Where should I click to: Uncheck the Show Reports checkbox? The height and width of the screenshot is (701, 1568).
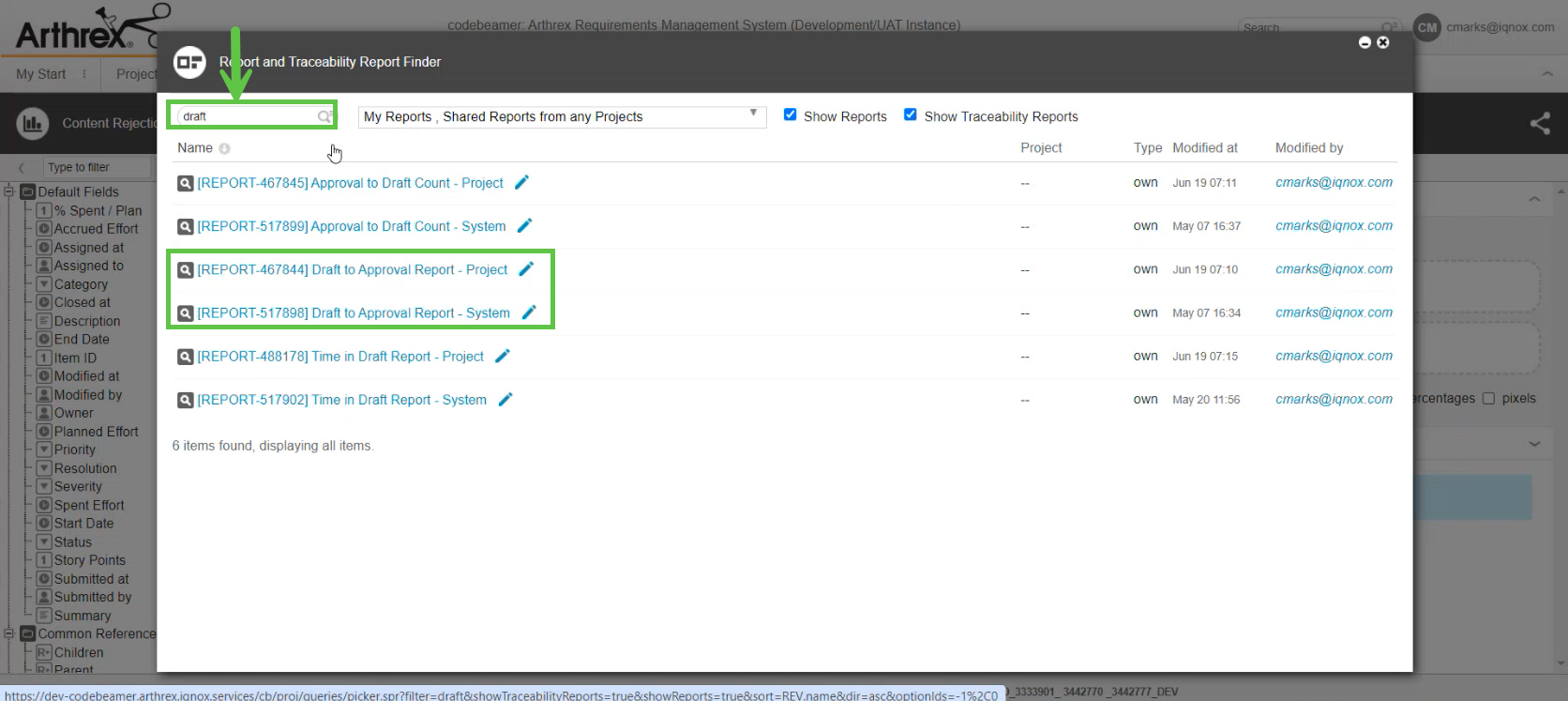tap(791, 114)
